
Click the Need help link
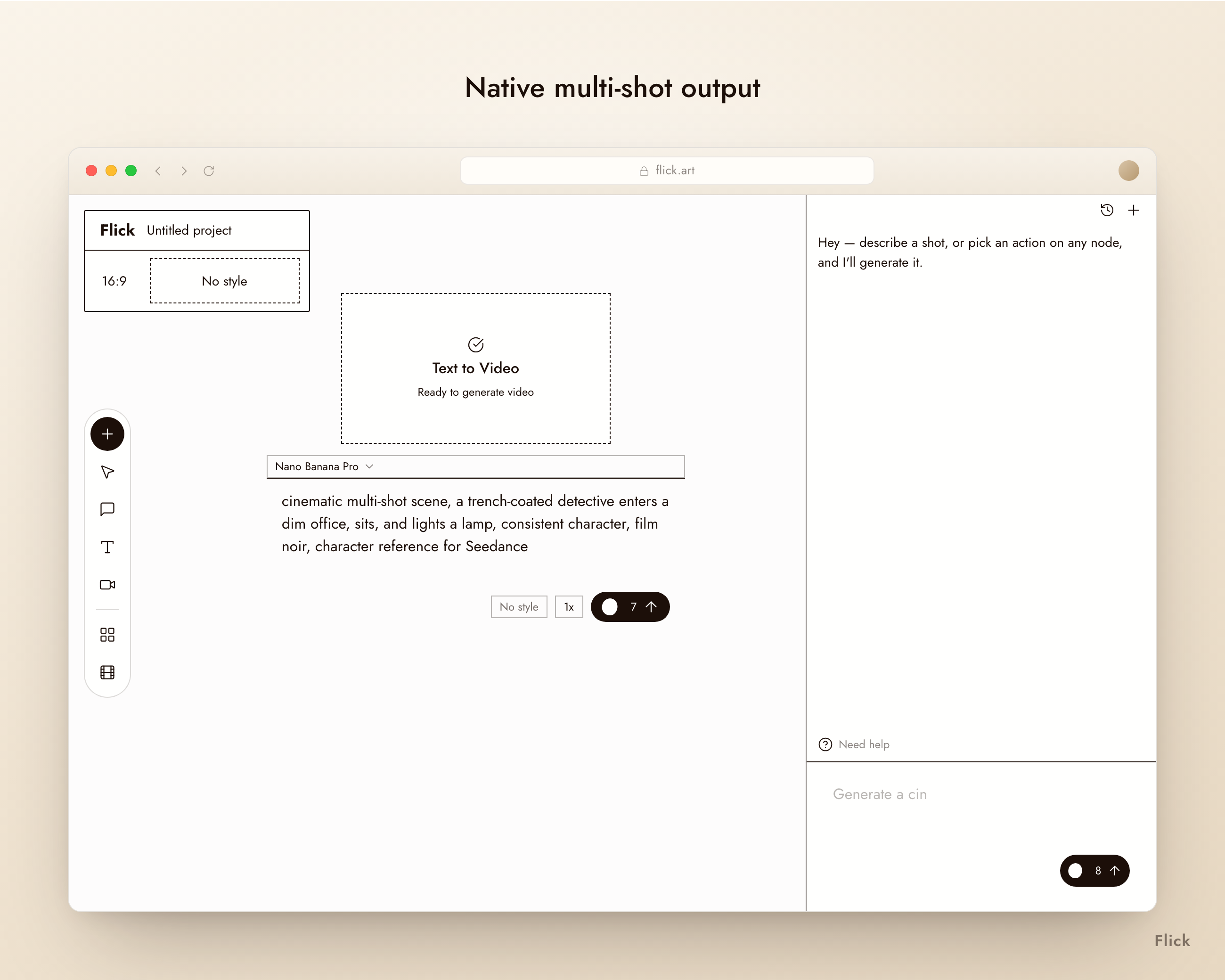tap(864, 744)
